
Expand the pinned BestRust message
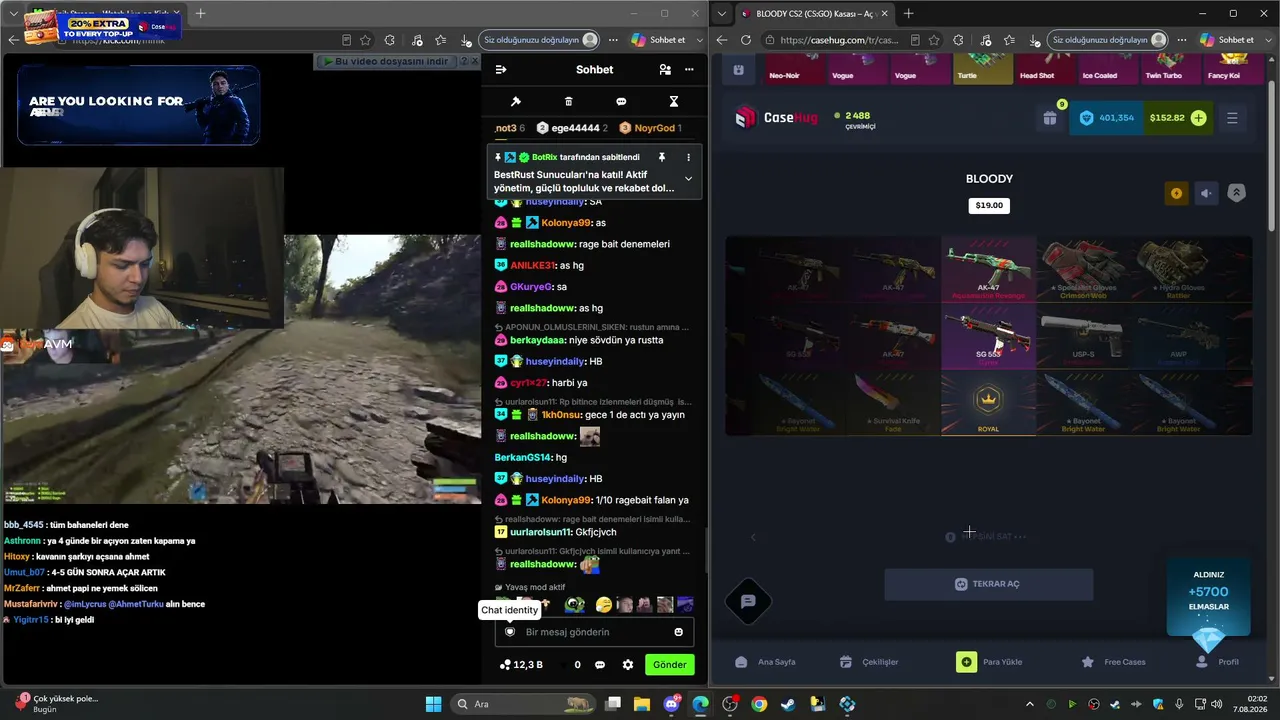688,179
